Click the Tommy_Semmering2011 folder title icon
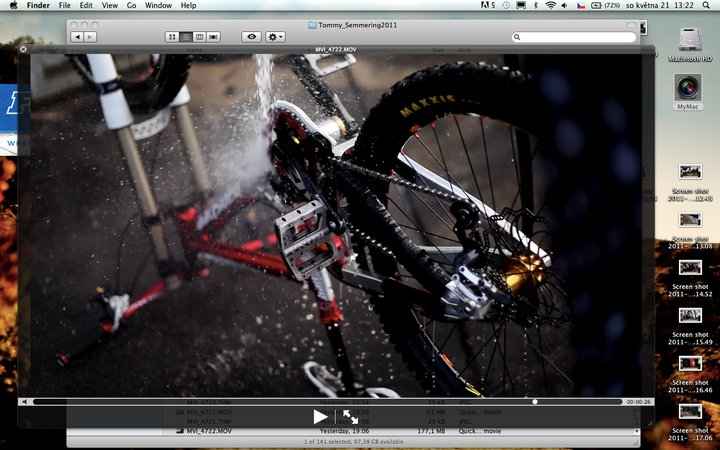This screenshot has width=720, height=450. click(312, 25)
